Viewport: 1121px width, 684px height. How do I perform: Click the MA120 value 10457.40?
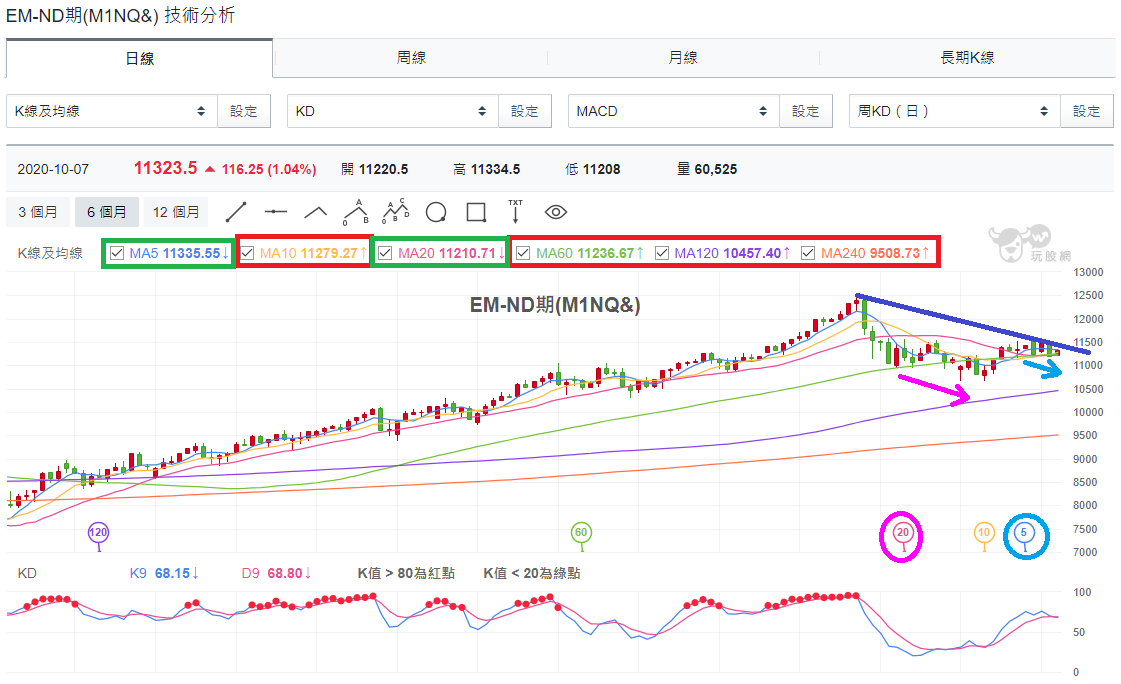[752, 253]
